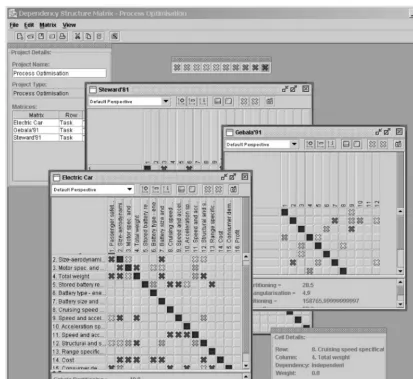The image size is (413, 379).
Task: Click third toolbar icon in Gebala'91 window
Action: coord(331,144)
